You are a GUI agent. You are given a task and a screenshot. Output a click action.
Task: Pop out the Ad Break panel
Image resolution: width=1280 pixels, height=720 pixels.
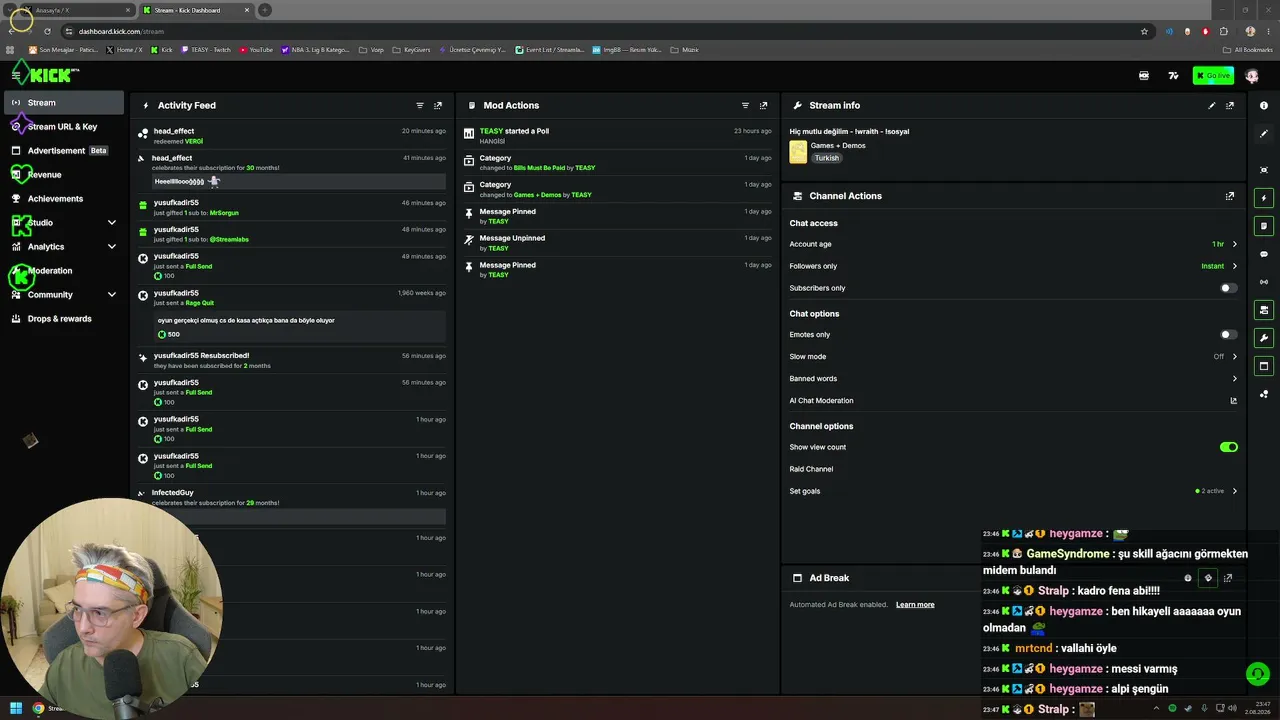click(x=1228, y=578)
